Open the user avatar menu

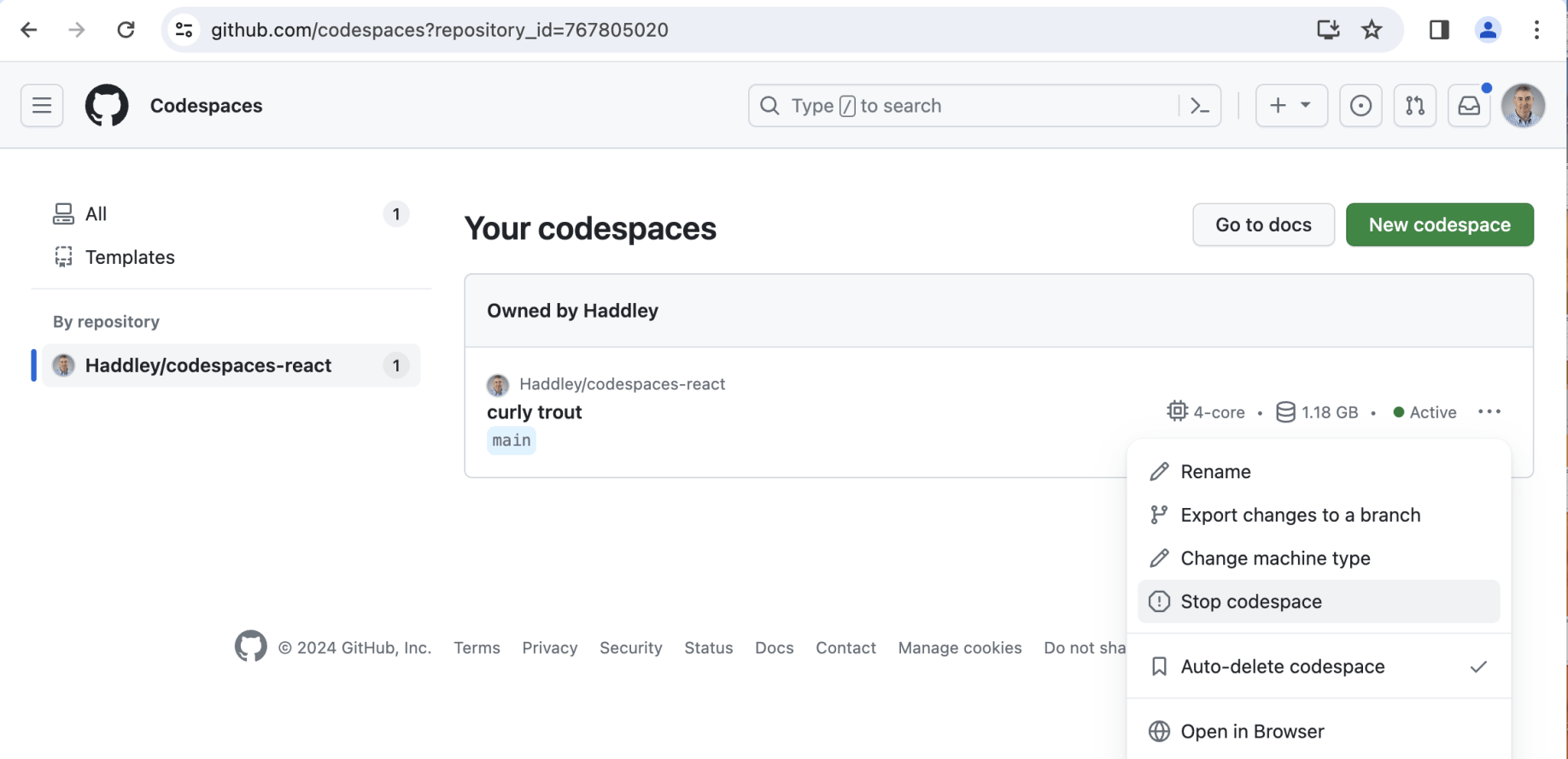point(1523,106)
